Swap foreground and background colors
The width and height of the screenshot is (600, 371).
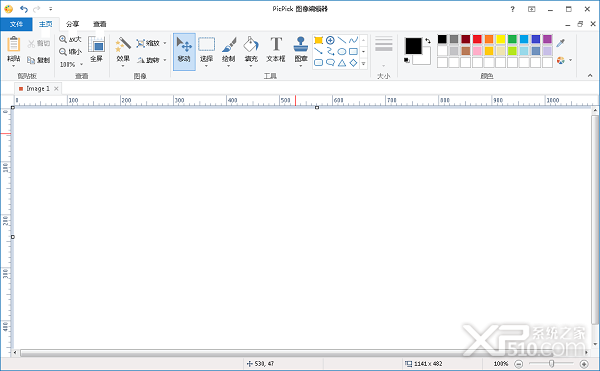pos(427,41)
